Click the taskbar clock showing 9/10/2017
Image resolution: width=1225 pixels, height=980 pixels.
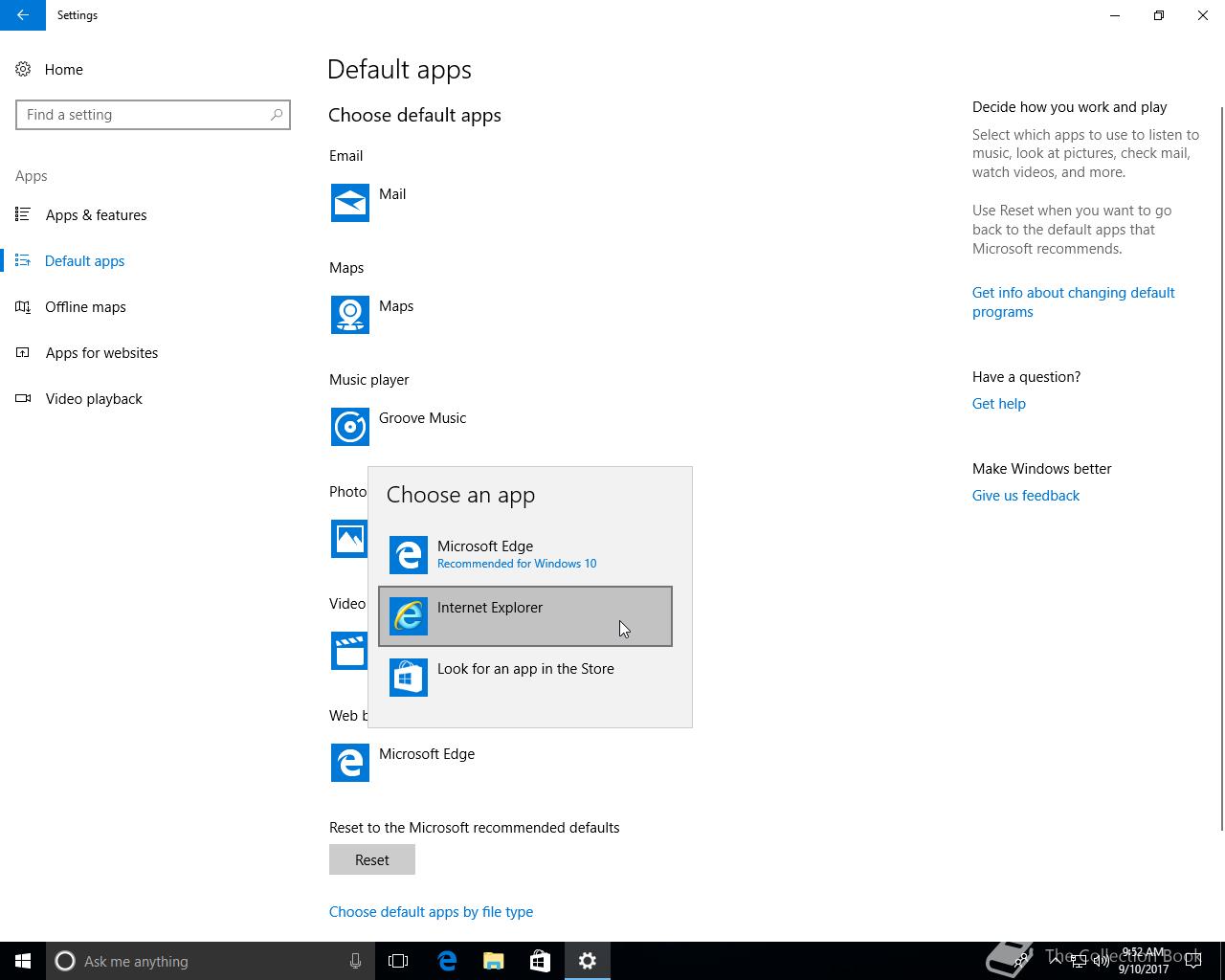click(x=1144, y=961)
